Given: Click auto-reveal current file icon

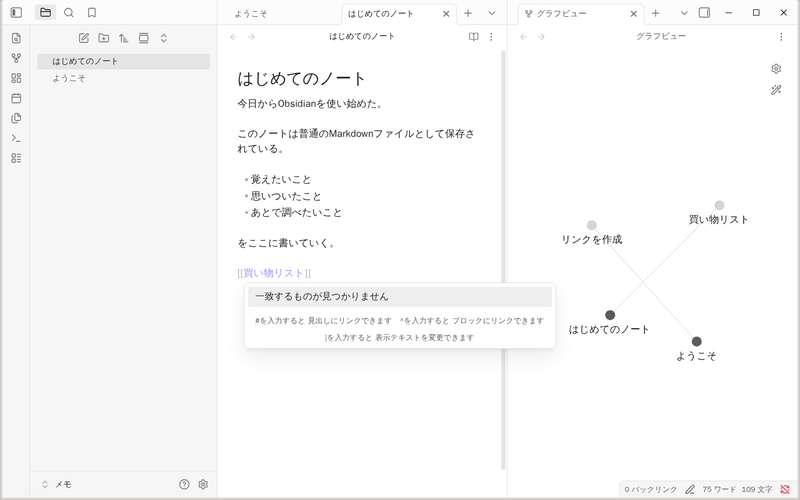Looking at the screenshot, I should click(x=144, y=38).
